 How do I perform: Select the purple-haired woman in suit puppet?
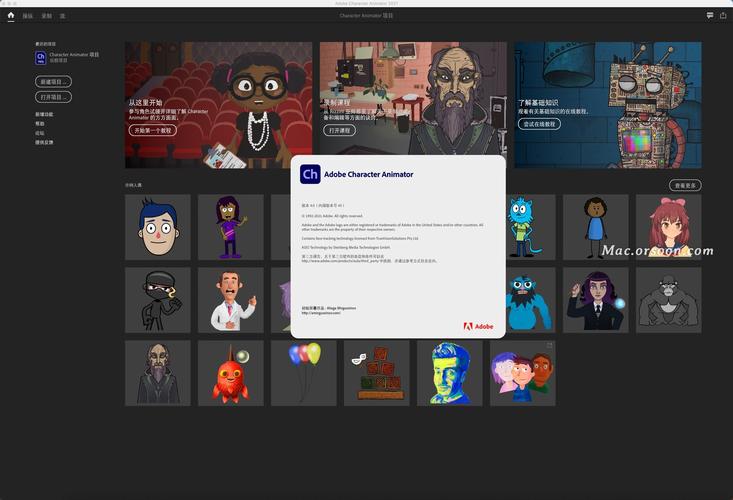[596, 300]
